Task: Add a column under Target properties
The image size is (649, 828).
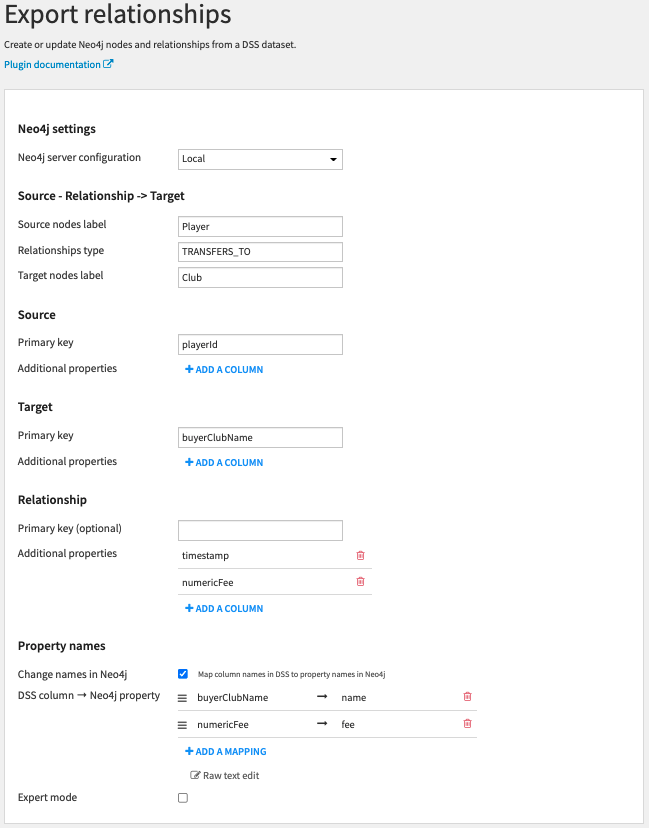Action: tap(224, 463)
